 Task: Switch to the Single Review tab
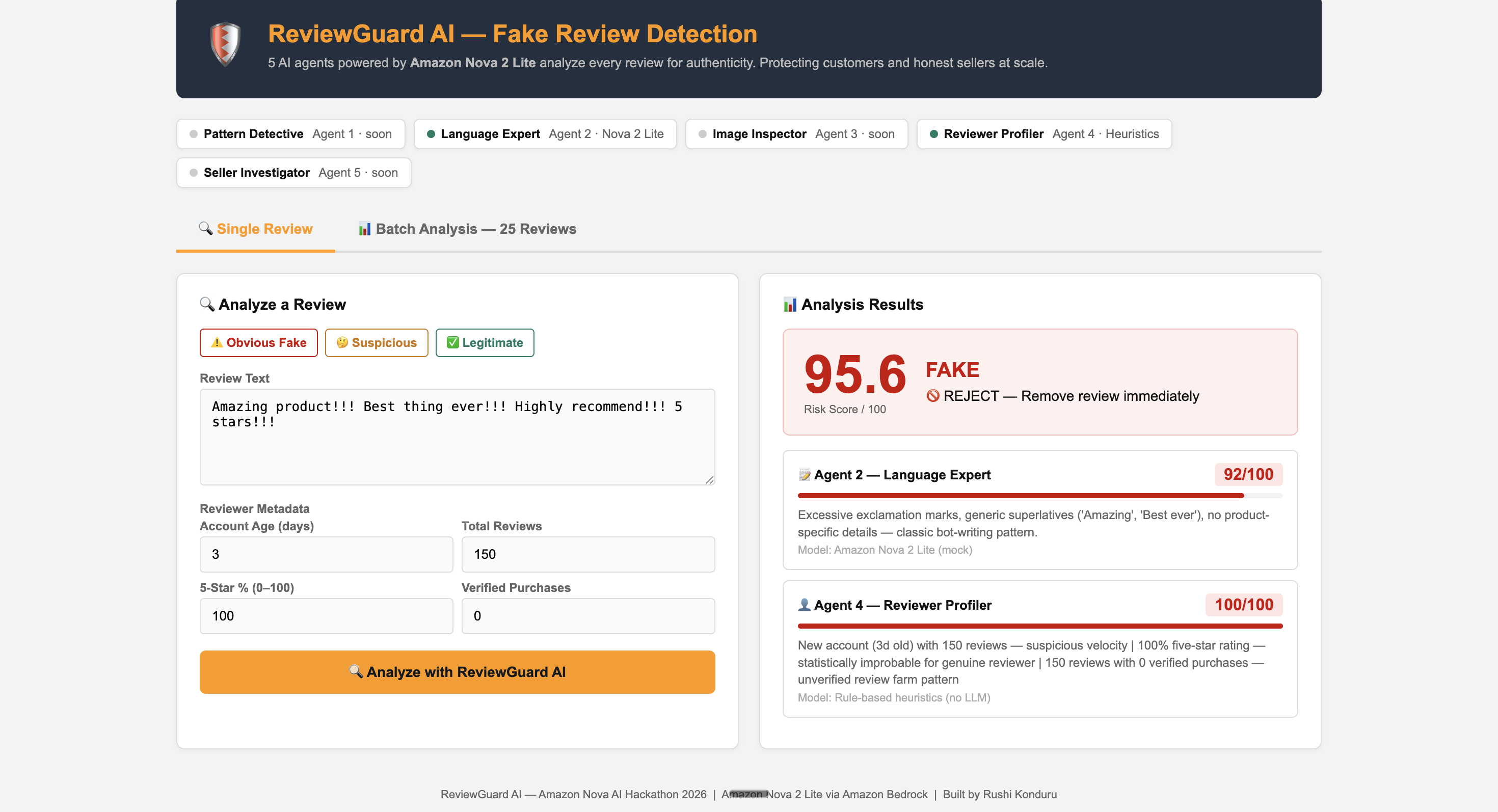(x=256, y=229)
